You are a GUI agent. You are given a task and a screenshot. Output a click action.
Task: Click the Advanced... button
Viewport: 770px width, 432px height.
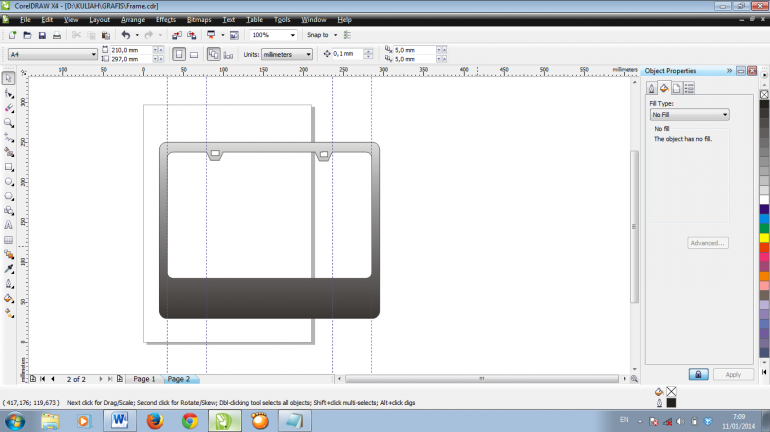[708, 243]
